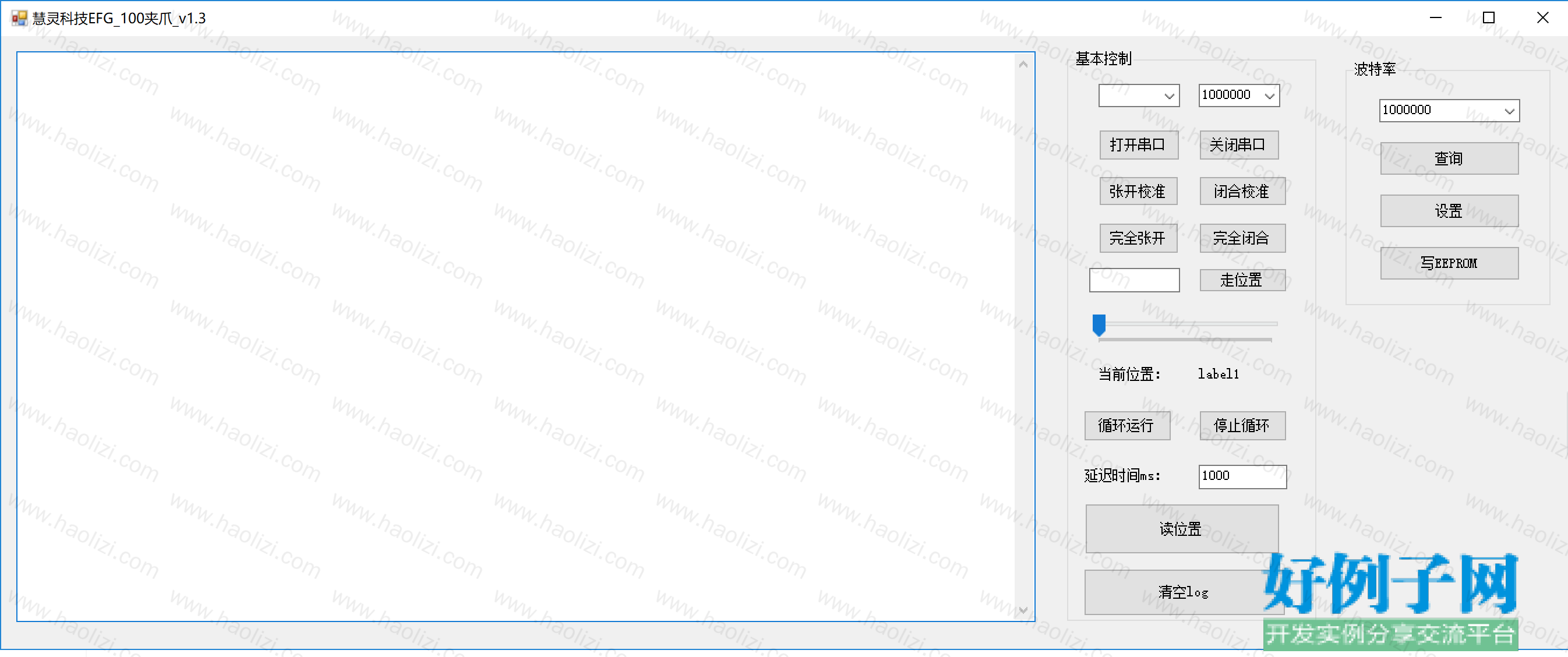
Task: Click the label1 current position value
Action: point(1218,375)
